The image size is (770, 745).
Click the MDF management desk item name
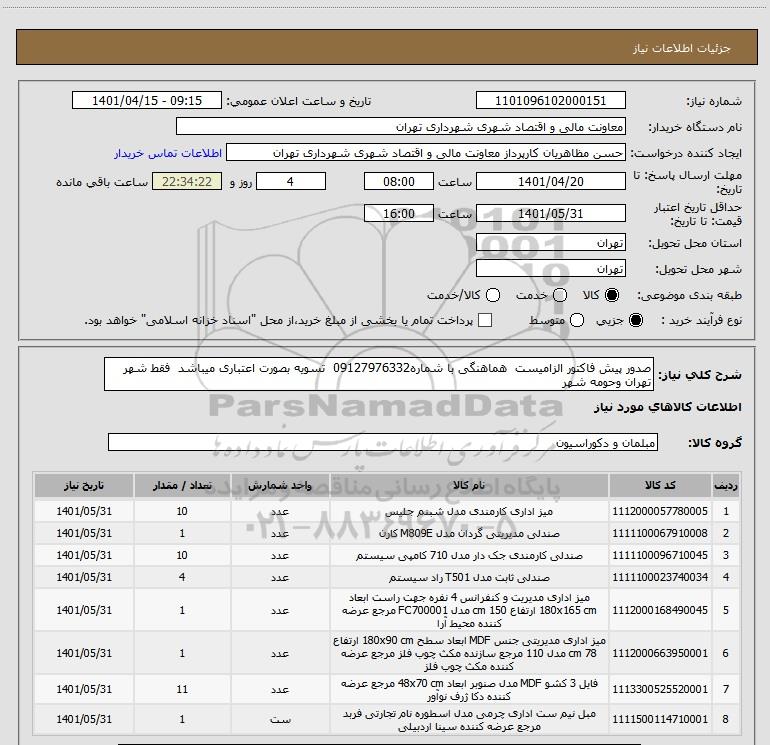point(469,653)
